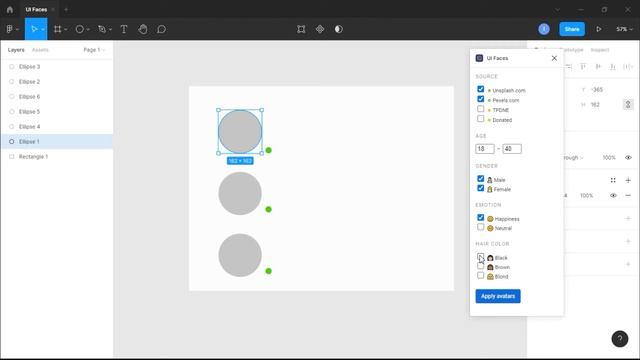Click the constrain proportions lock icon

click(628, 104)
